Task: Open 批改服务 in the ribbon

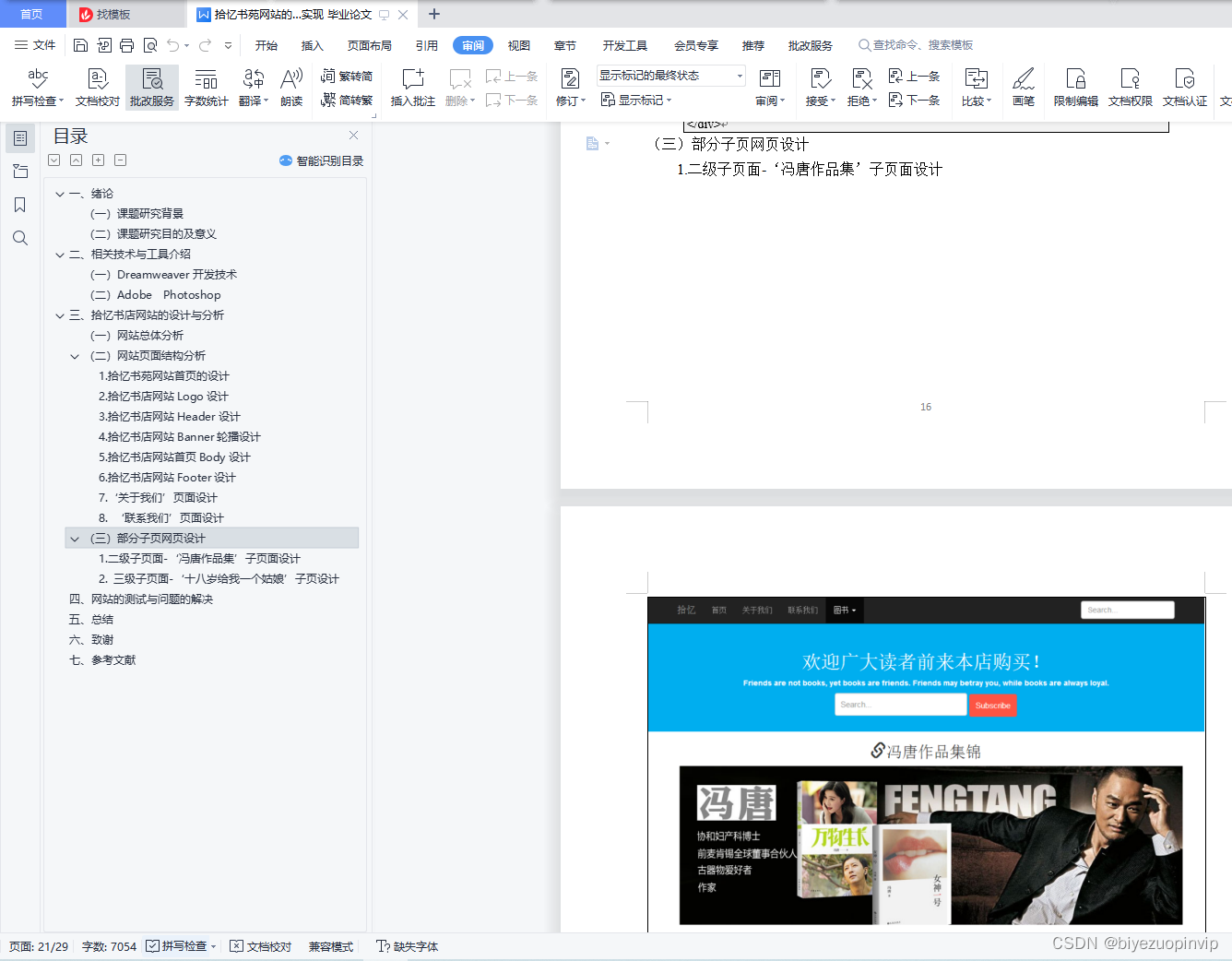Action: click(152, 88)
